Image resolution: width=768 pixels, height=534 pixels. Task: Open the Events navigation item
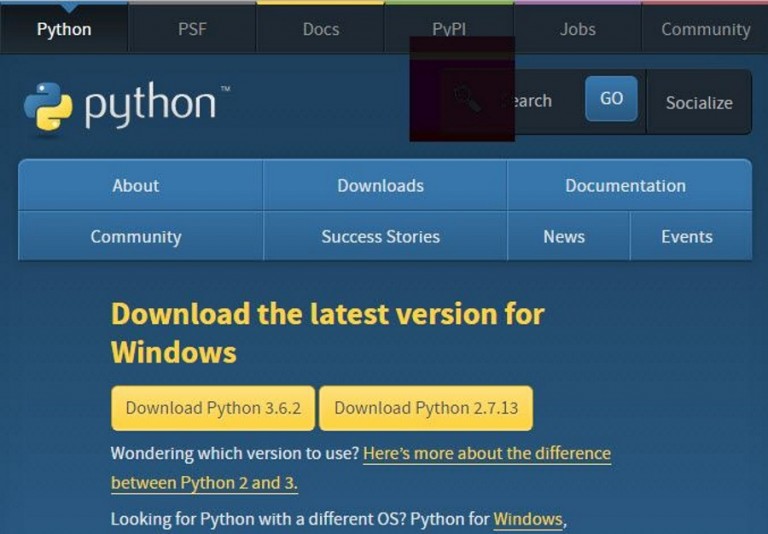click(687, 237)
